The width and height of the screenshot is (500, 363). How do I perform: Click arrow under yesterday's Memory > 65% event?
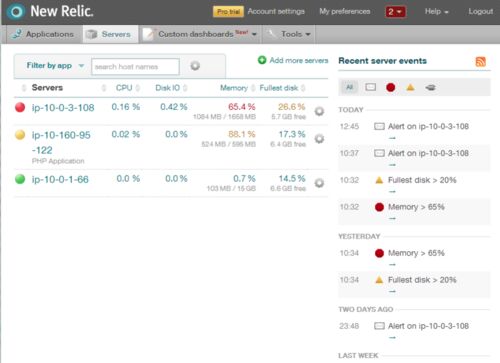point(392,265)
